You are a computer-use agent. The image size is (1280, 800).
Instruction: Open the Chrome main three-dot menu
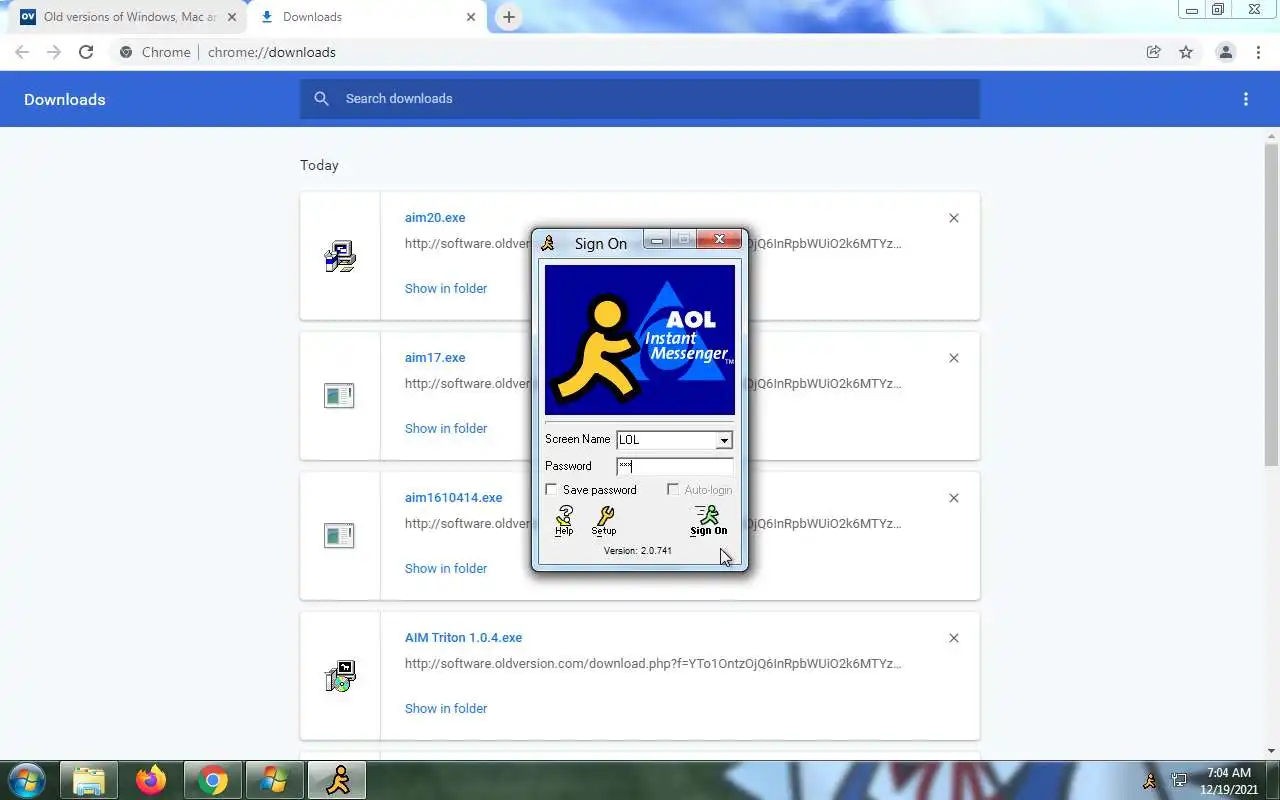[1257, 52]
